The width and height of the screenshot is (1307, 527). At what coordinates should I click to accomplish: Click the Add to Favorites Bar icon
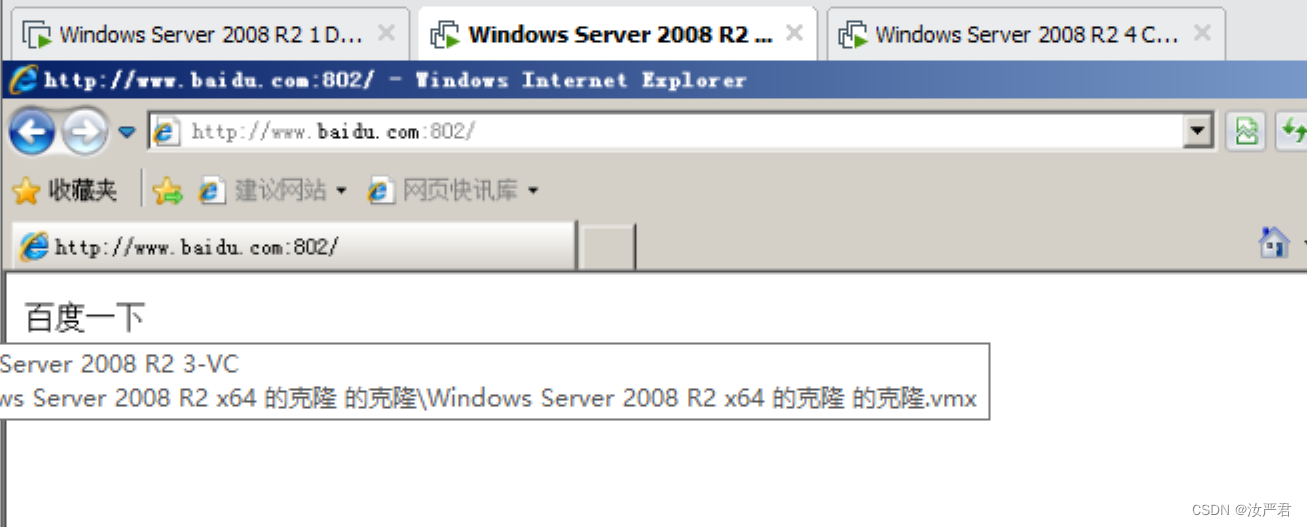pos(168,191)
